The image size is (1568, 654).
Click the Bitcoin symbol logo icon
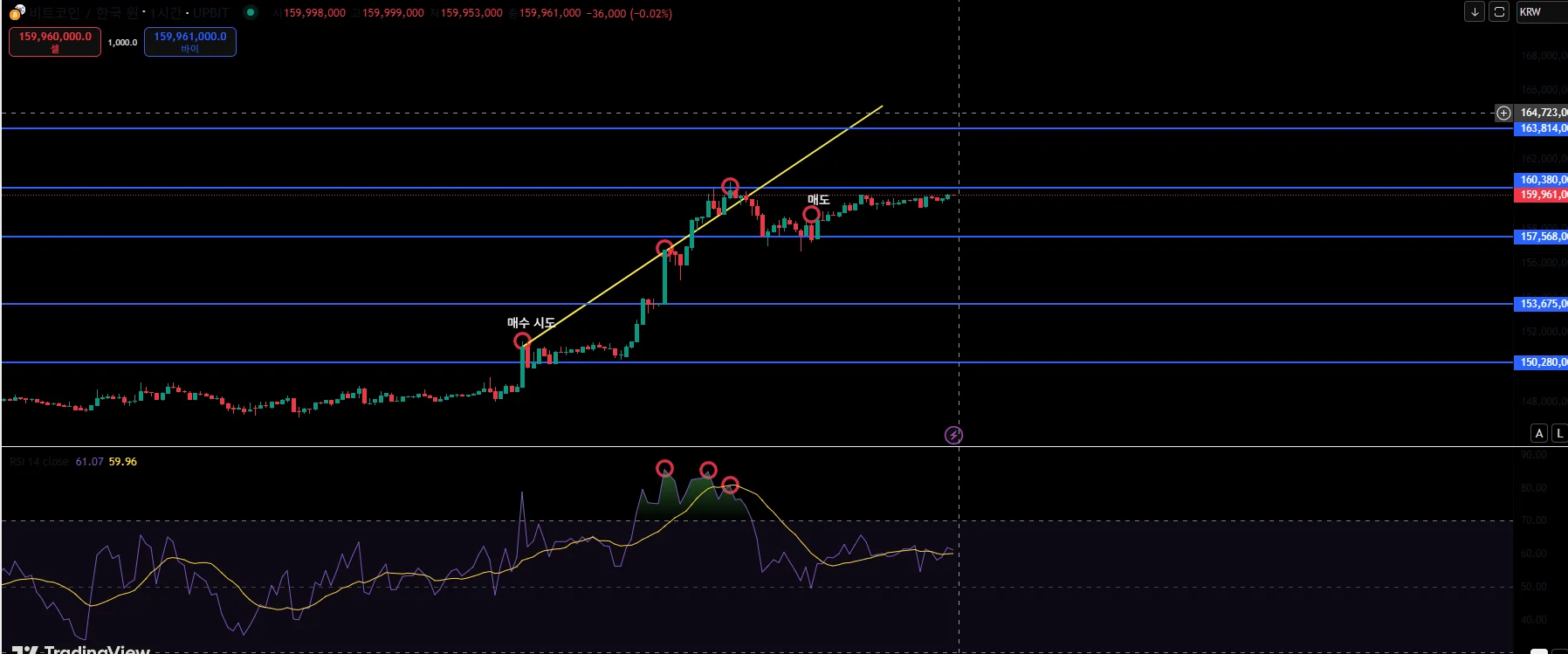pyautogui.click(x=17, y=13)
